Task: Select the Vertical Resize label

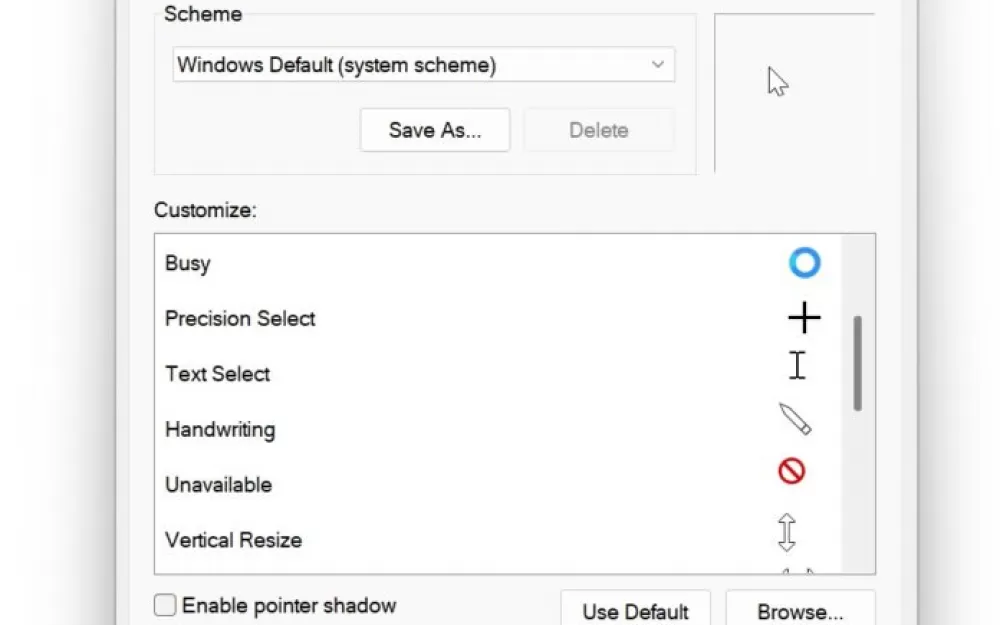Action: coord(233,540)
